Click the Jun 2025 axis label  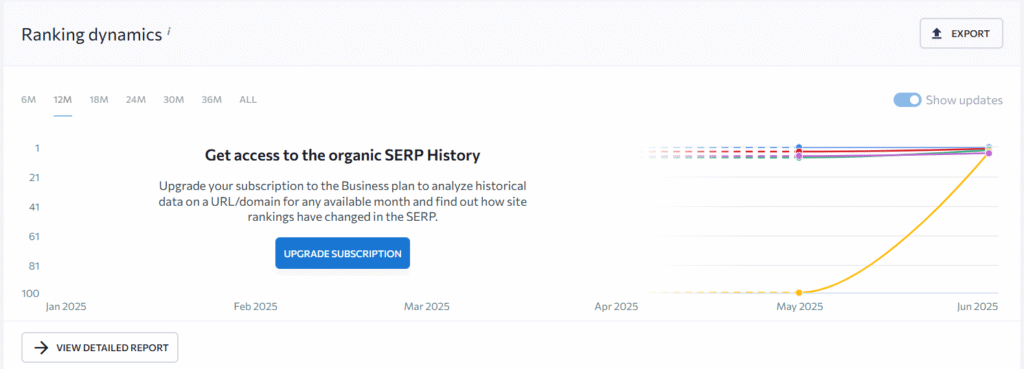[978, 306]
